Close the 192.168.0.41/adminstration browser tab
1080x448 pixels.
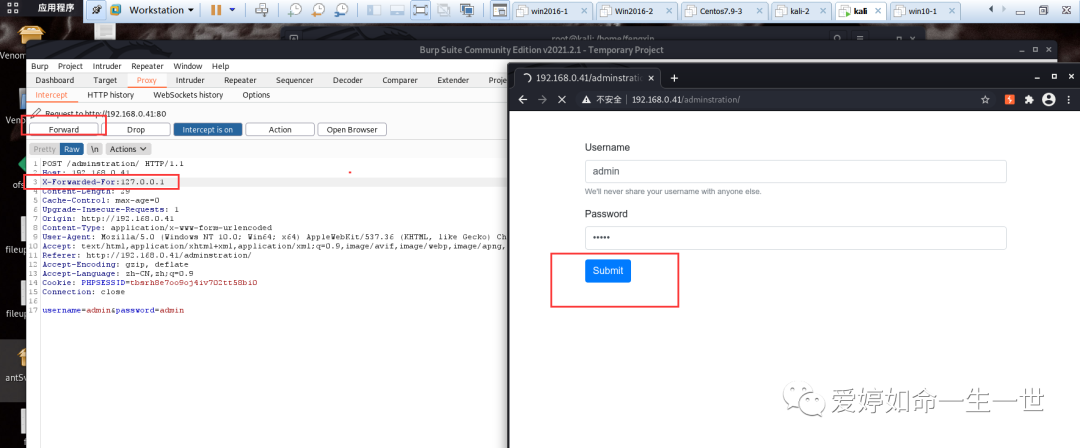tap(651, 78)
